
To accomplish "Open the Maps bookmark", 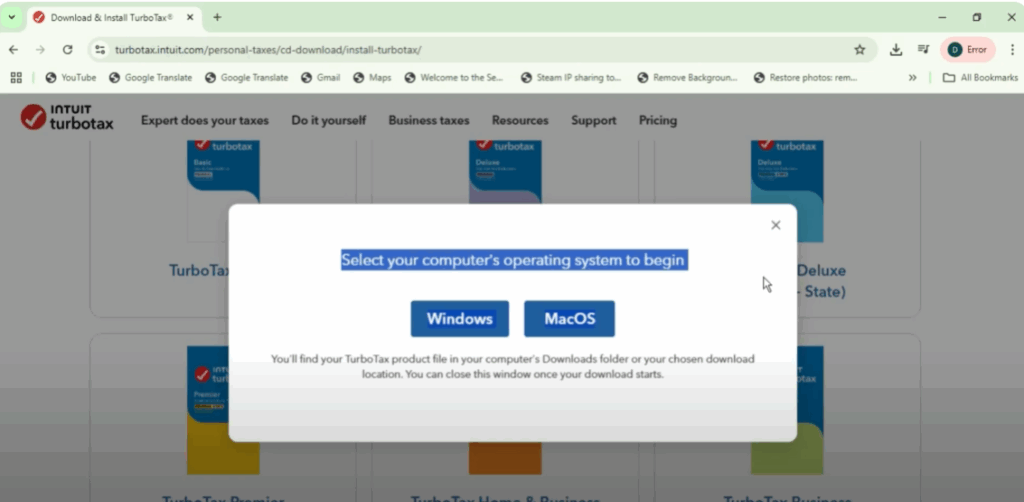I will point(372,77).
